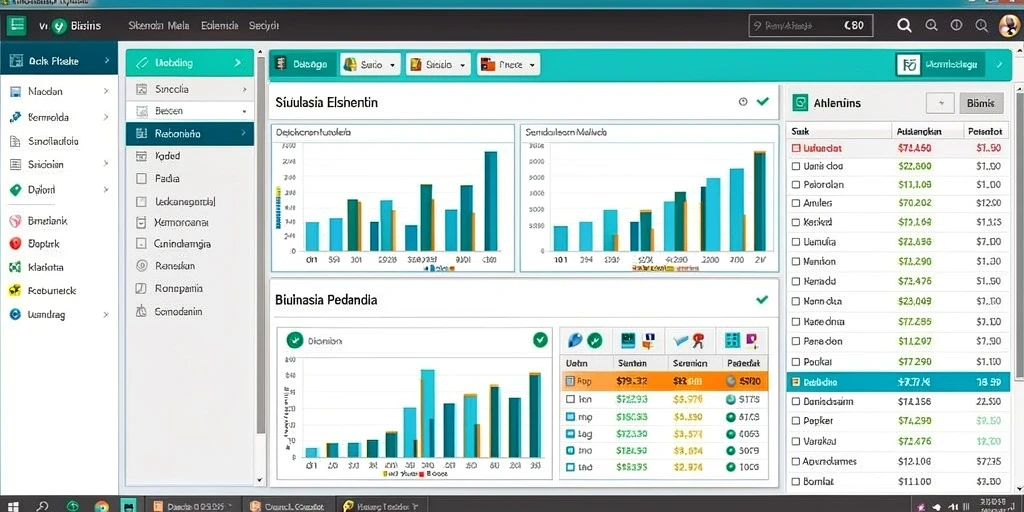Click the green spreadsheet app logo icon
The width and height of the screenshot is (1024, 512).
pyautogui.click(x=16, y=25)
